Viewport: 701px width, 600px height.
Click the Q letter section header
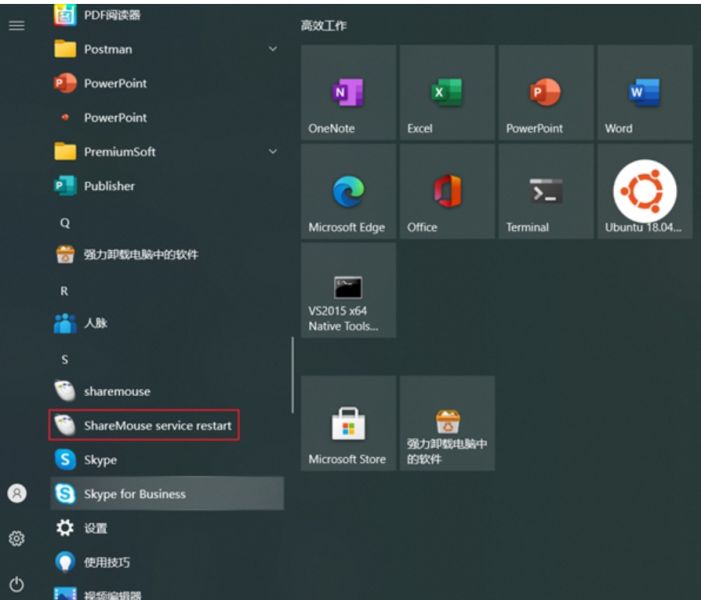65,223
